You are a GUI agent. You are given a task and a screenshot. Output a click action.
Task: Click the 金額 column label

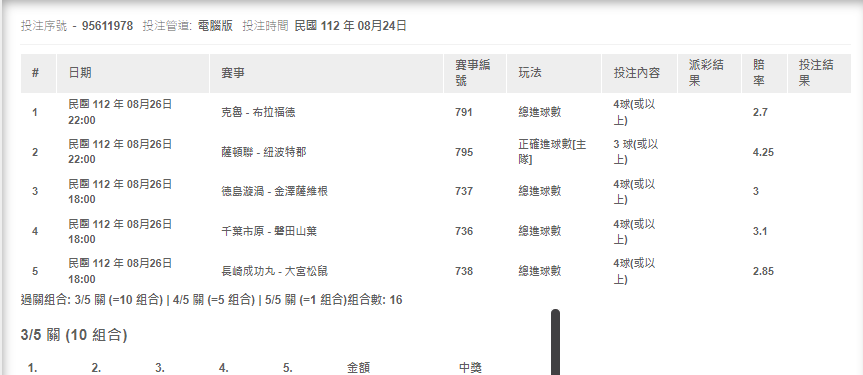[358, 368]
